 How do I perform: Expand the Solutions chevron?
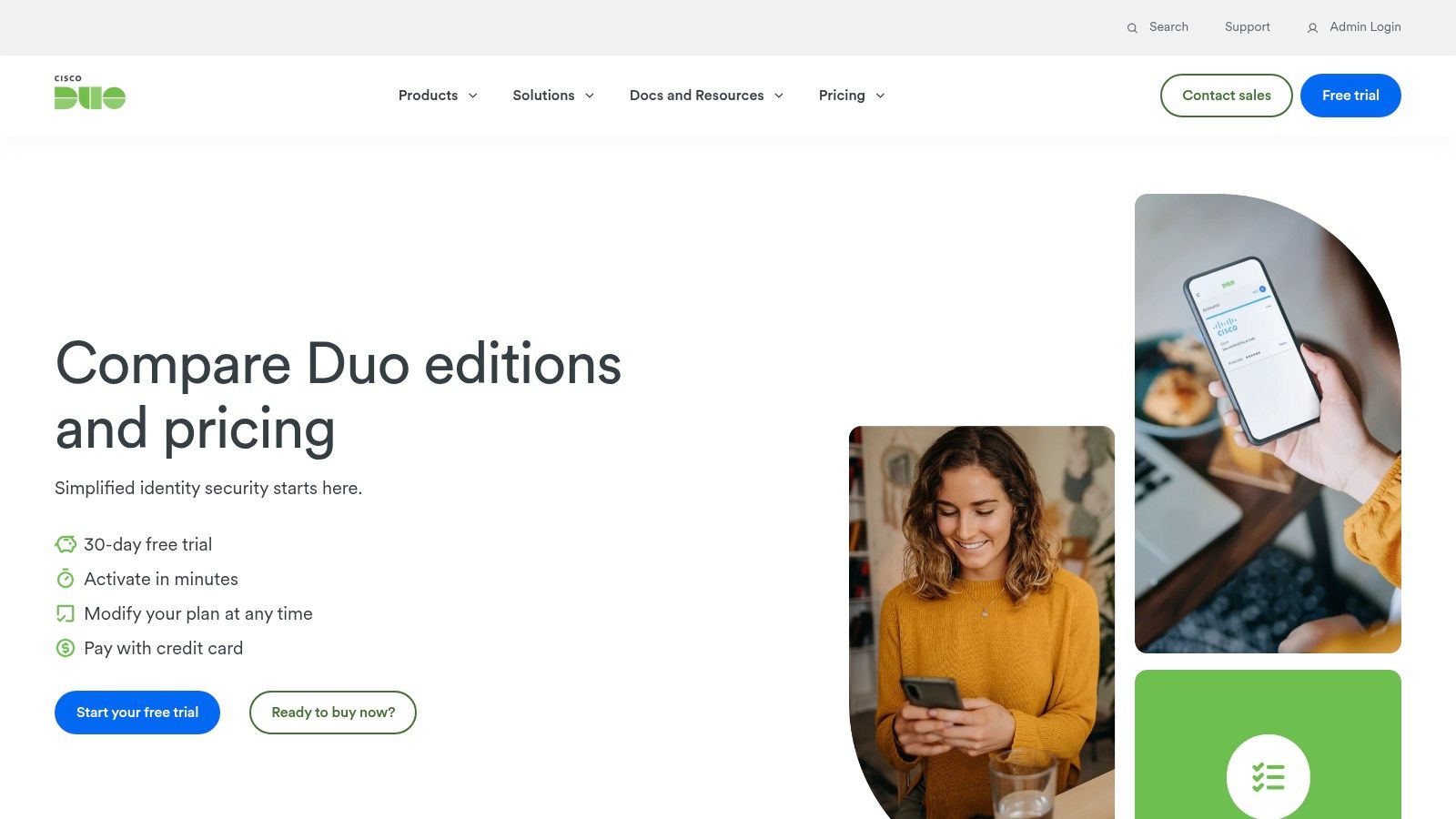[x=589, y=96]
